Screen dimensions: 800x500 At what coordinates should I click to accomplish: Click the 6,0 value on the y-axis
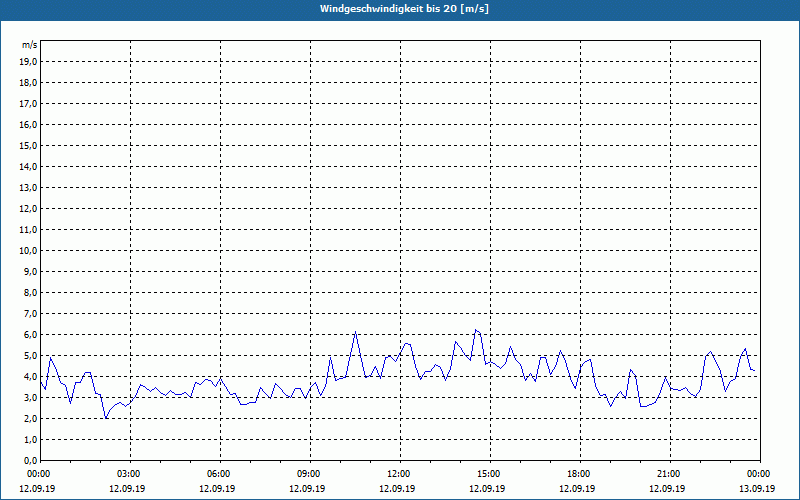click(31, 334)
